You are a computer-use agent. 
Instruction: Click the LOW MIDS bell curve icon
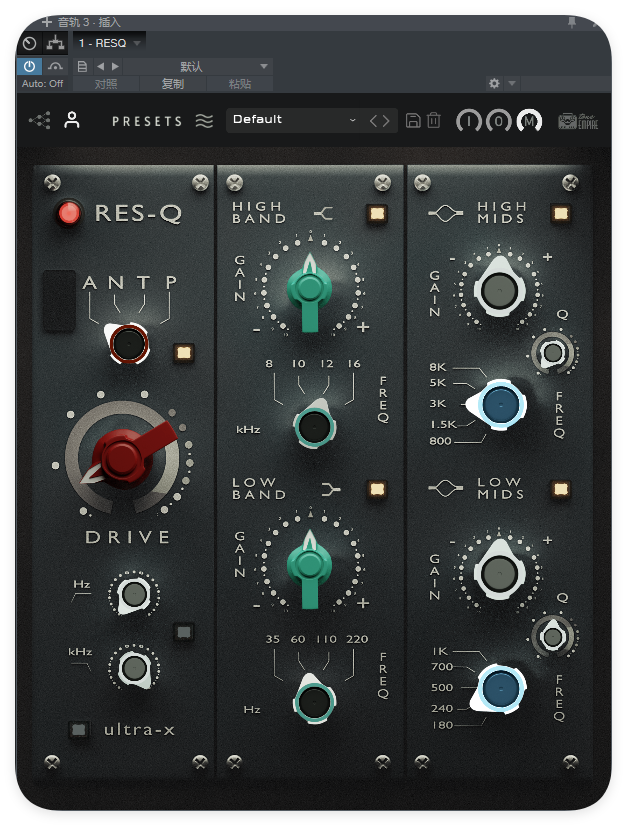(446, 489)
